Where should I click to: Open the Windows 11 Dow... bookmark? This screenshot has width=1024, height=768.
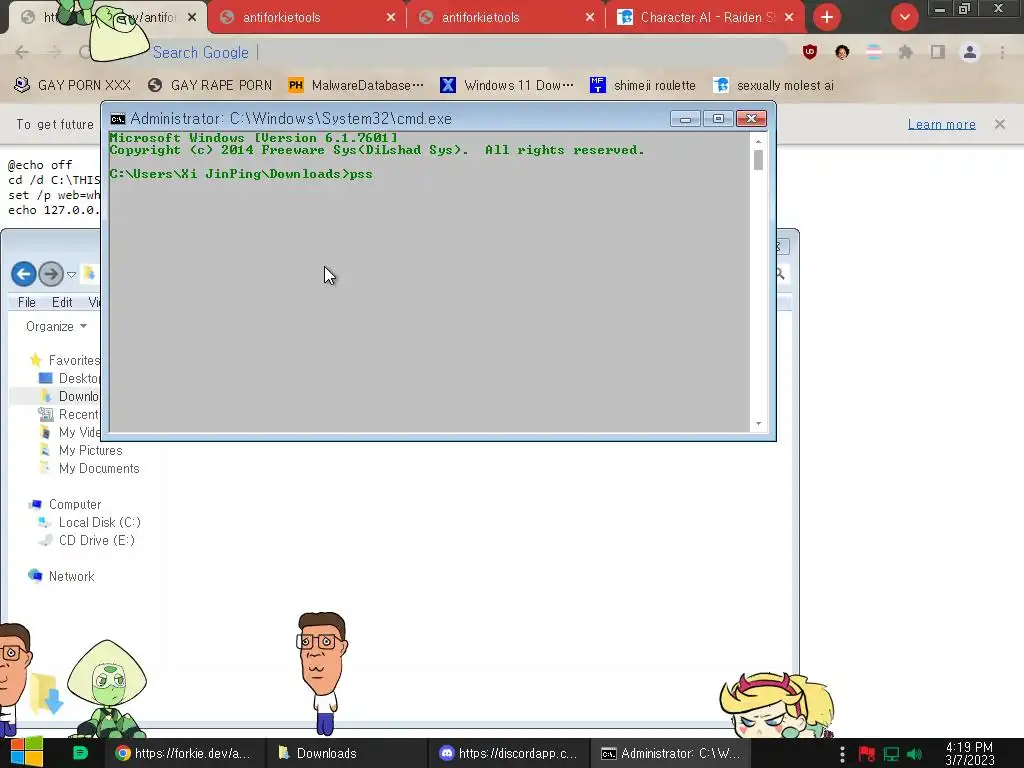[x=507, y=86]
